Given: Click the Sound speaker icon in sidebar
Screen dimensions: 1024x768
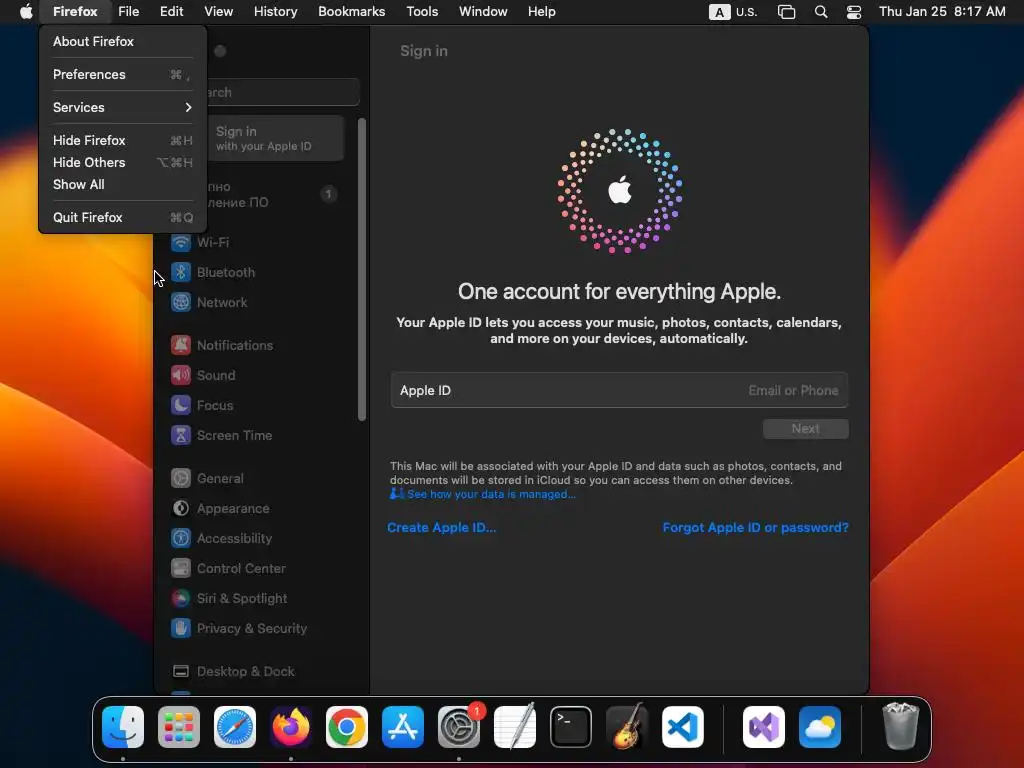Looking at the screenshot, I should pyautogui.click(x=181, y=376).
